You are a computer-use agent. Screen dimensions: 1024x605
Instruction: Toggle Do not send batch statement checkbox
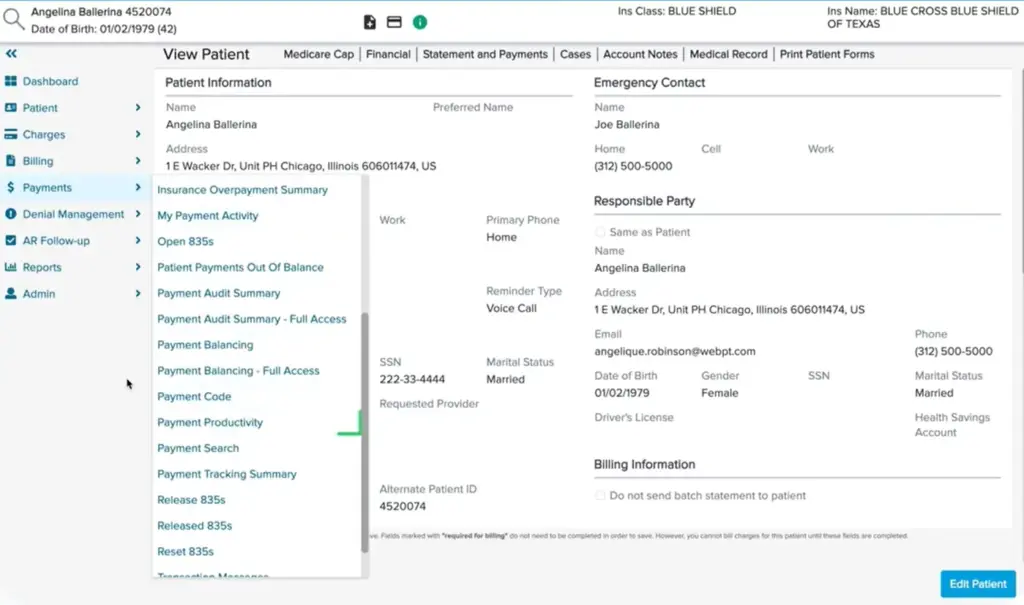[x=600, y=495]
